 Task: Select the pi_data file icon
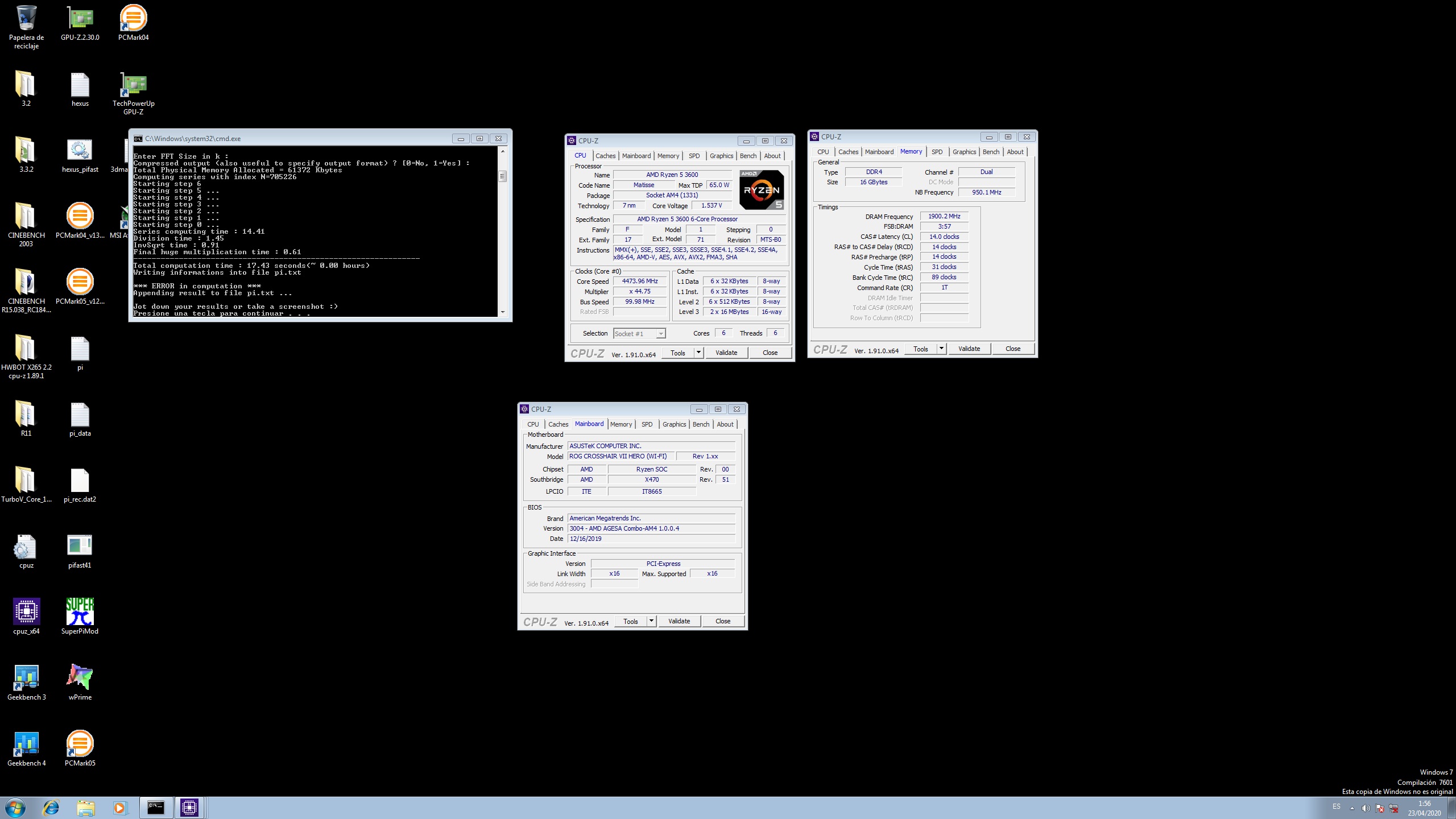tap(80, 419)
